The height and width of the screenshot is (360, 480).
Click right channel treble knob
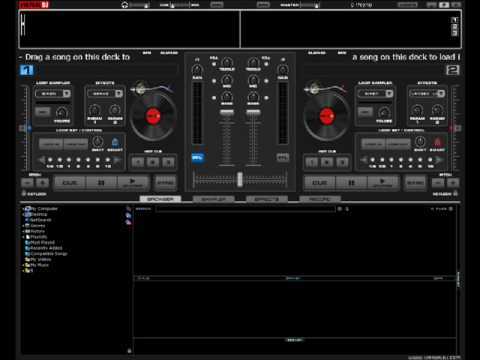pyautogui.click(x=253, y=62)
